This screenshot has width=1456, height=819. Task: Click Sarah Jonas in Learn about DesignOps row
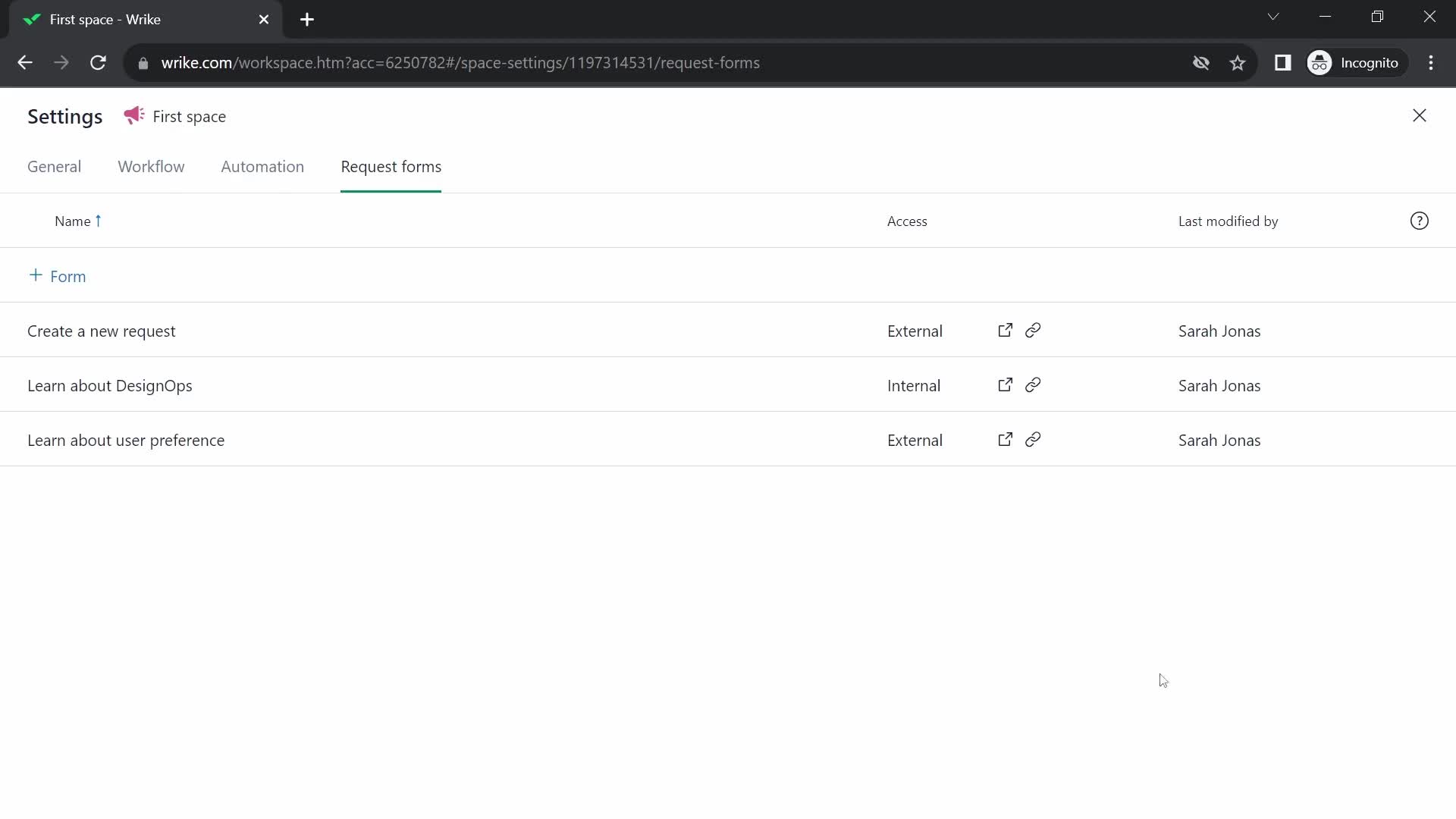point(1219,386)
